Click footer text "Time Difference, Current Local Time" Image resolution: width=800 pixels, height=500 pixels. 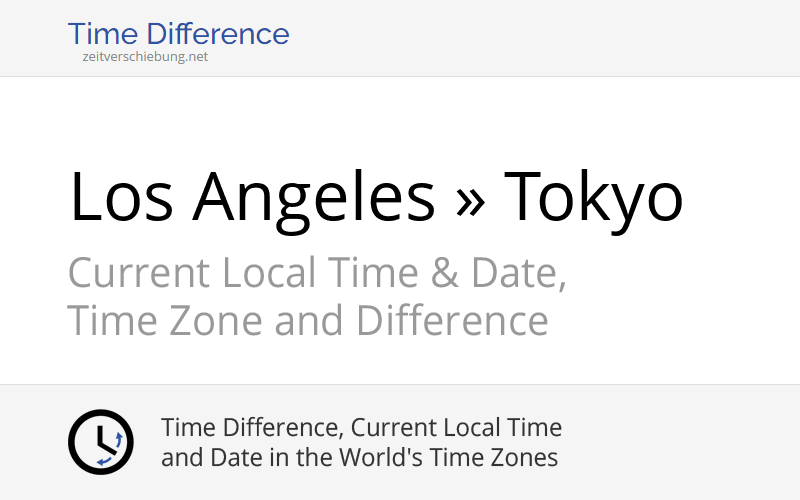(361, 428)
